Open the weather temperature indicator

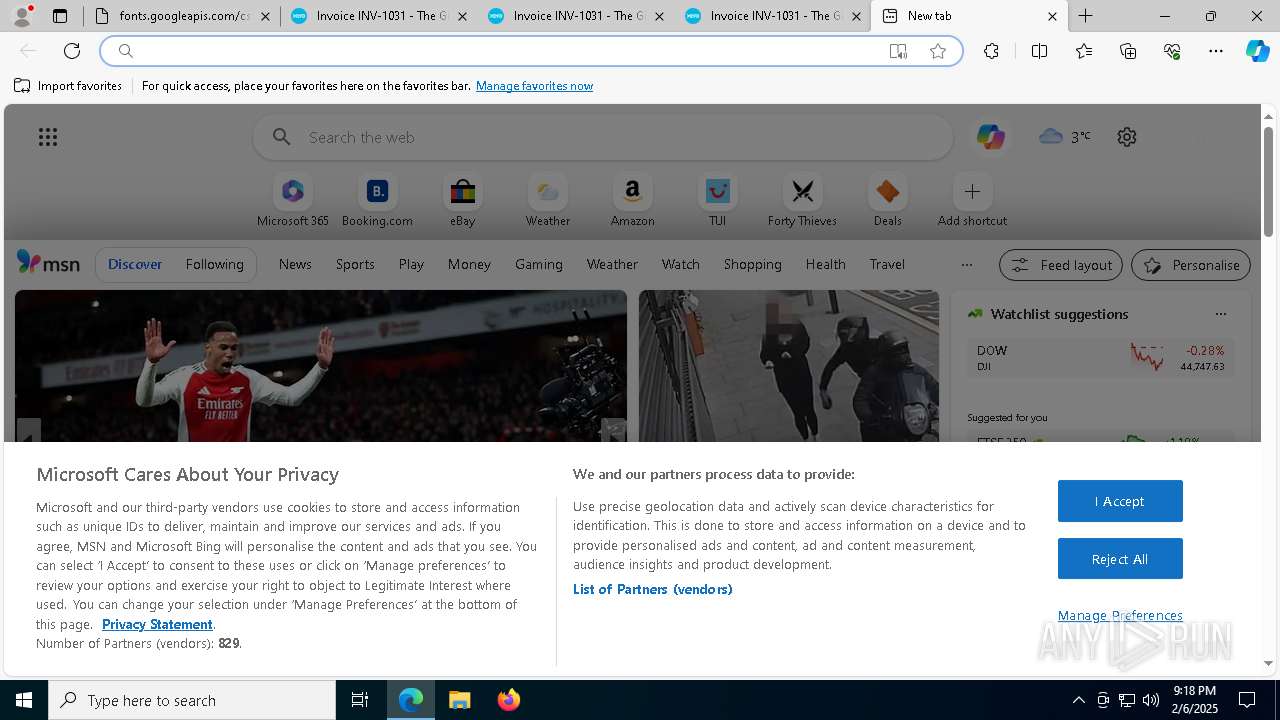click(x=1065, y=137)
